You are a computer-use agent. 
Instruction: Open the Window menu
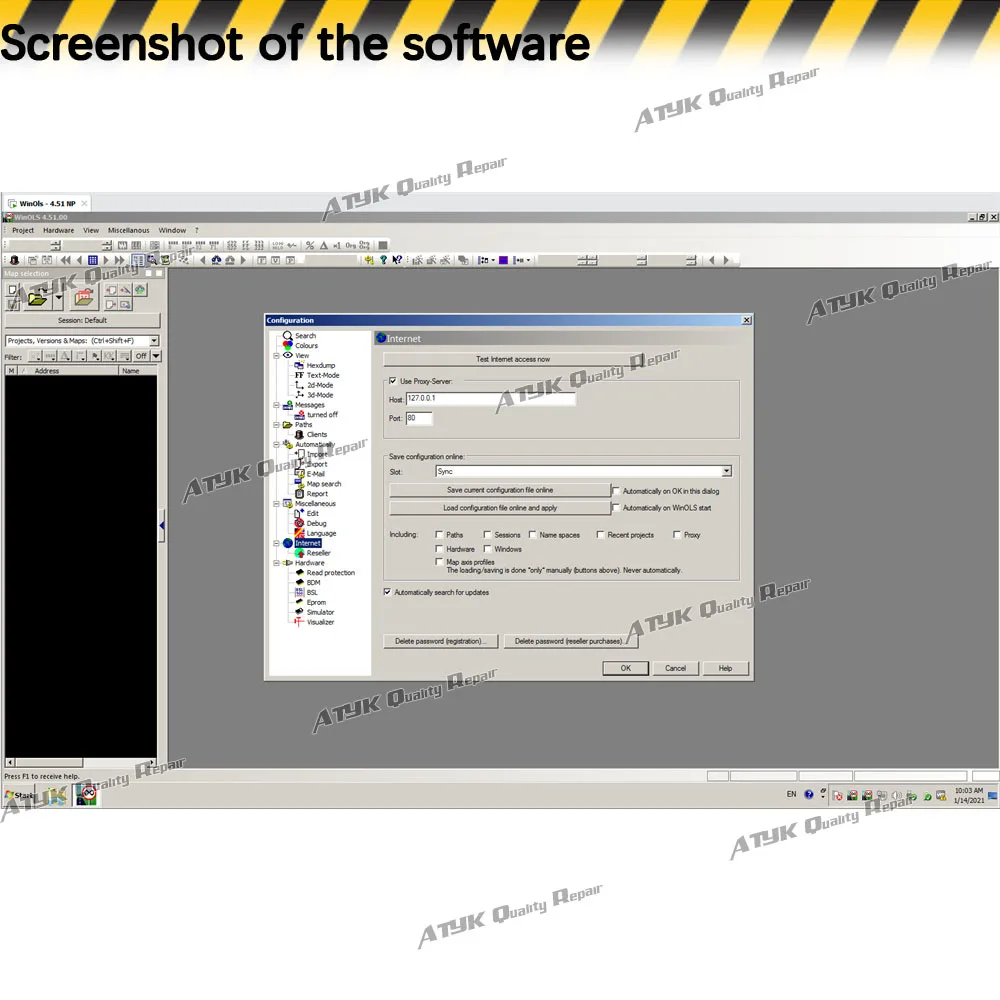[172, 230]
